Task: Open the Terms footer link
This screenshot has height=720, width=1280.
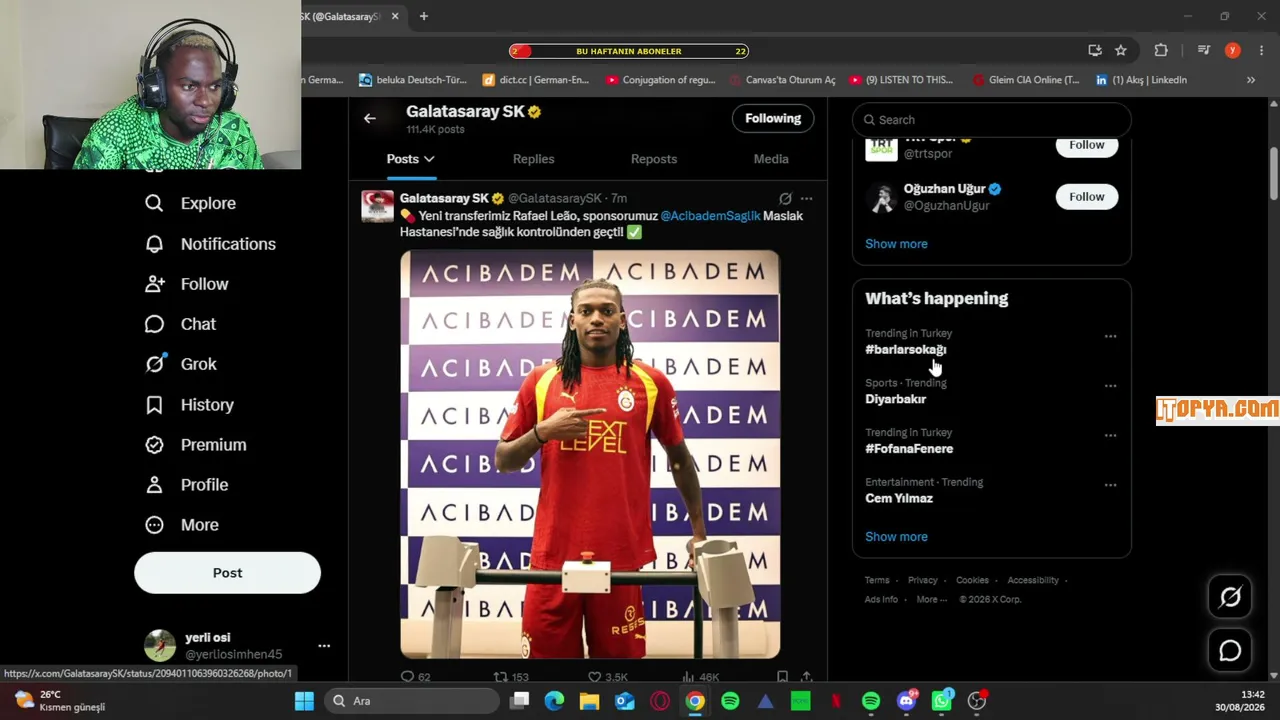Action: point(877,580)
